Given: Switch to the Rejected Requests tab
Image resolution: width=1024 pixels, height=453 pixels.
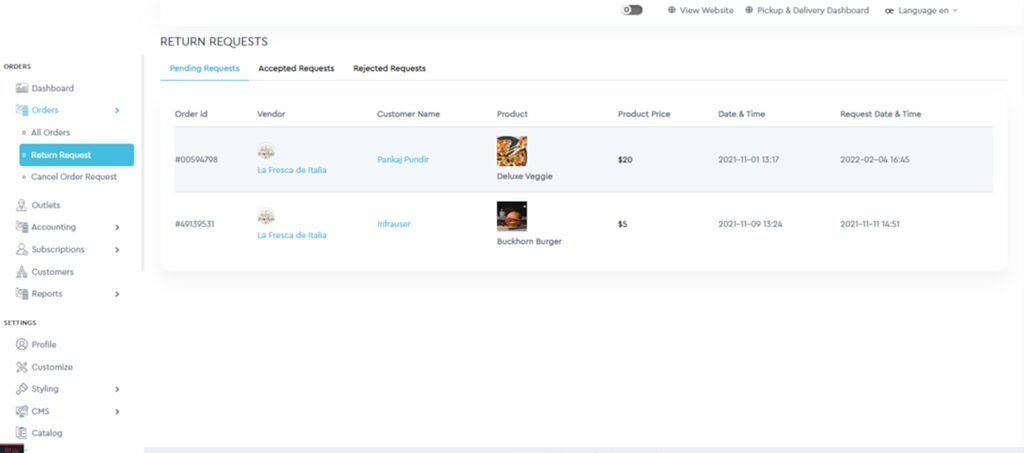Looking at the screenshot, I should pyautogui.click(x=389, y=69).
